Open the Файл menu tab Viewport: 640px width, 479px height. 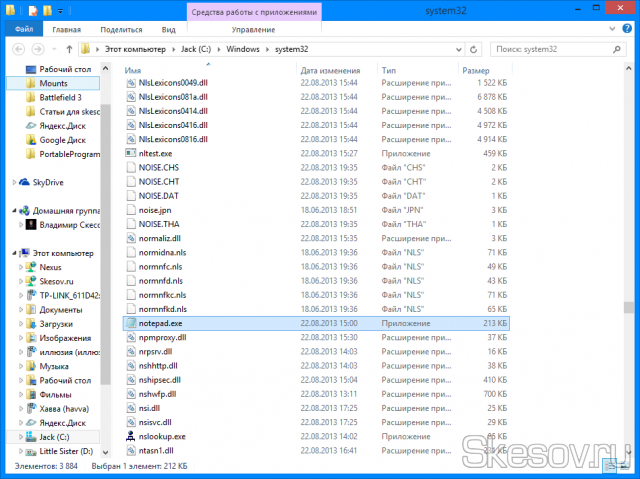pyautogui.click(x=23, y=30)
